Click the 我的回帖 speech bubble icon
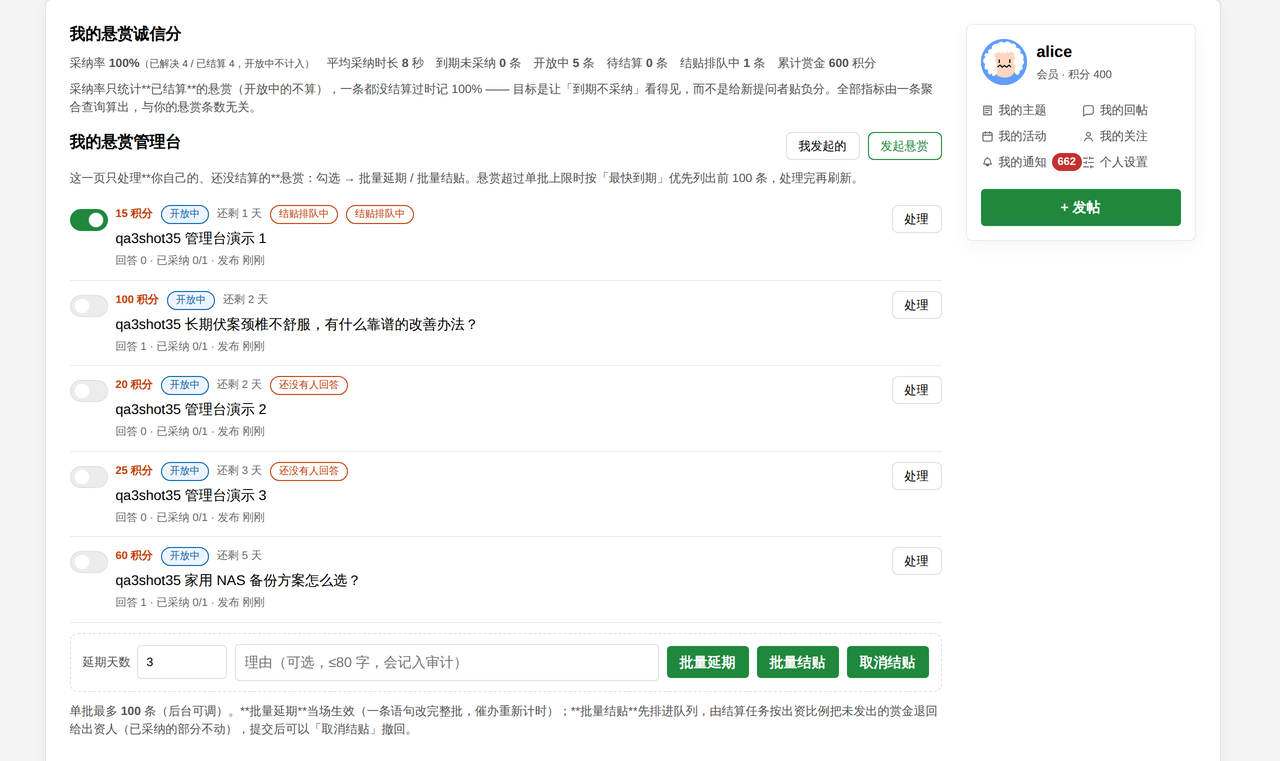This screenshot has width=1280, height=761. (1088, 110)
